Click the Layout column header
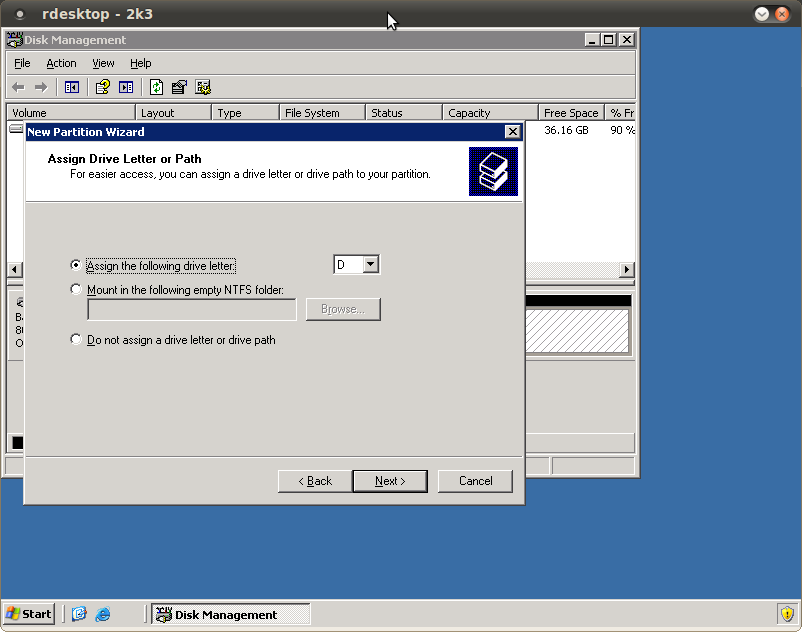The height and width of the screenshot is (632, 802). tap(173, 112)
